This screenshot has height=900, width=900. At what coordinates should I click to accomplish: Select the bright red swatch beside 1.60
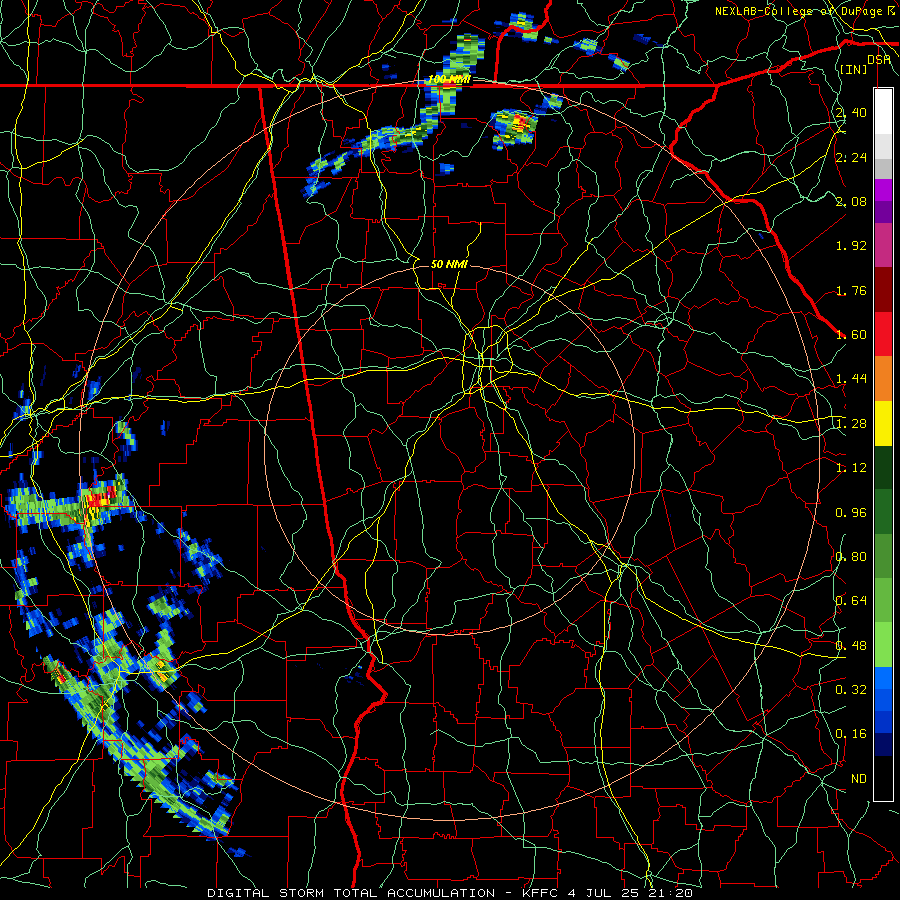click(x=883, y=334)
